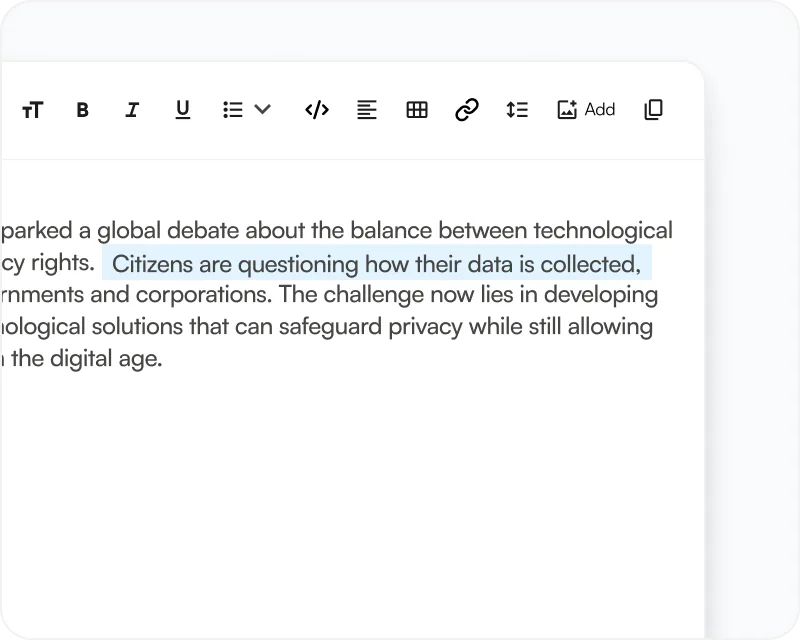Insert a table
Image resolution: width=800 pixels, height=640 pixels.
click(417, 110)
